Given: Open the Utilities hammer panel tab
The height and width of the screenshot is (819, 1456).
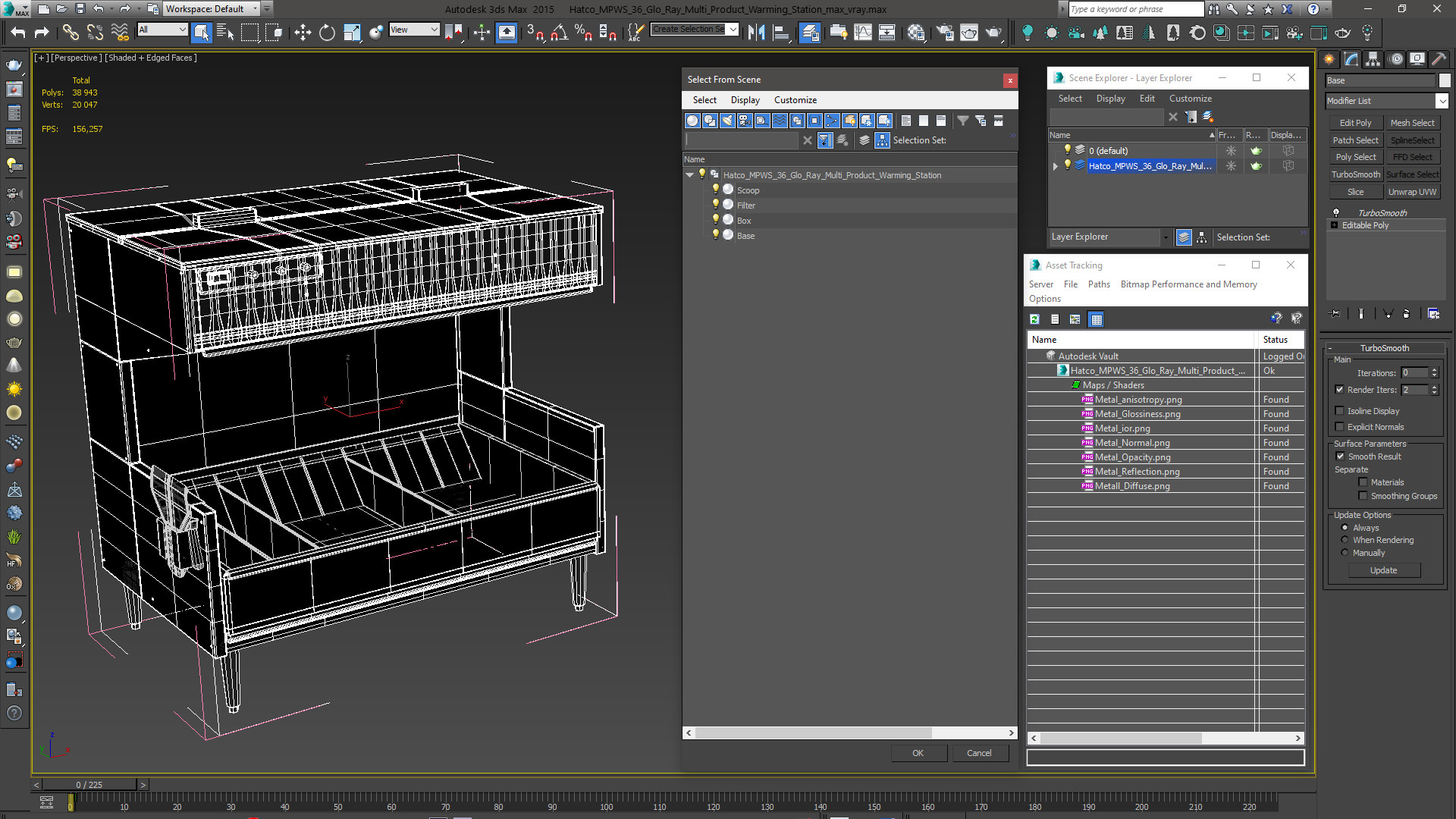Looking at the screenshot, I should click(x=1439, y=59).
